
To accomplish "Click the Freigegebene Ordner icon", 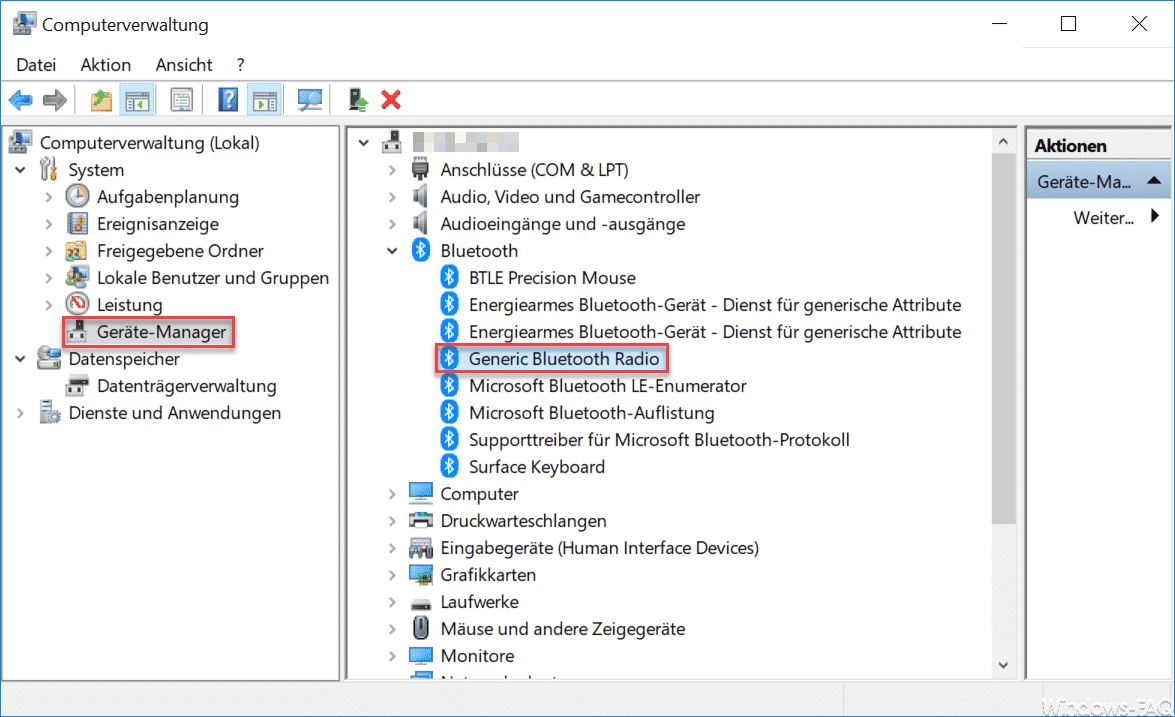I will 77,250.
